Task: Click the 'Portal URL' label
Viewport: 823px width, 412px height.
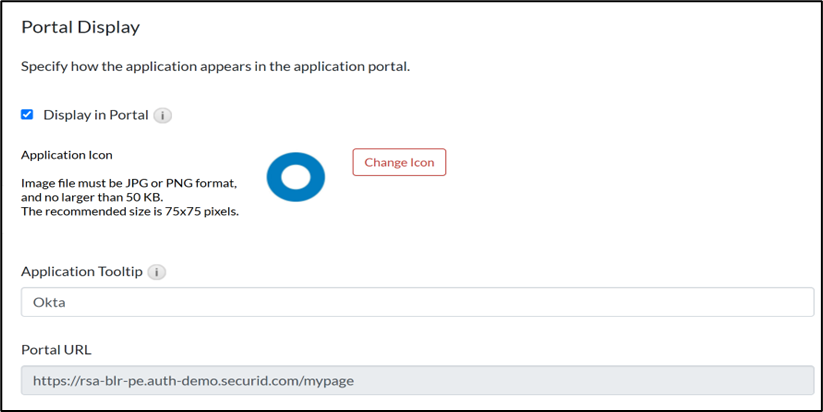Action: [57, 350]
